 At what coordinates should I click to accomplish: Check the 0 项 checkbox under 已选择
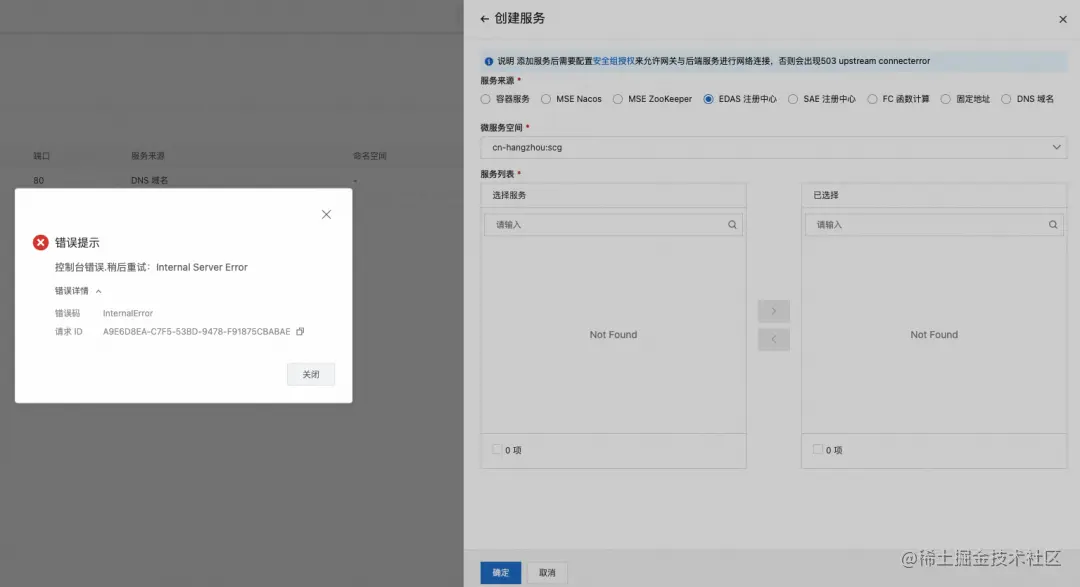pos(817,449)
